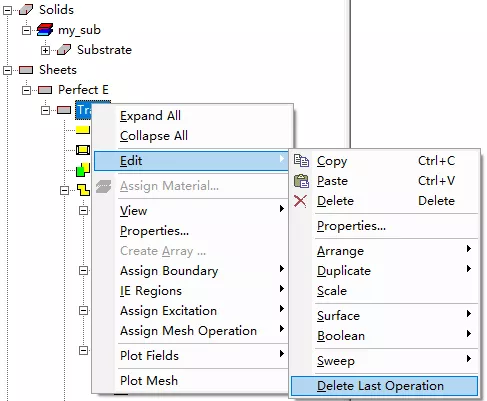Click the gray icon beside the highlighted Tr... item
This screenshot has height=401, width=487.
[x=64, y=110]
